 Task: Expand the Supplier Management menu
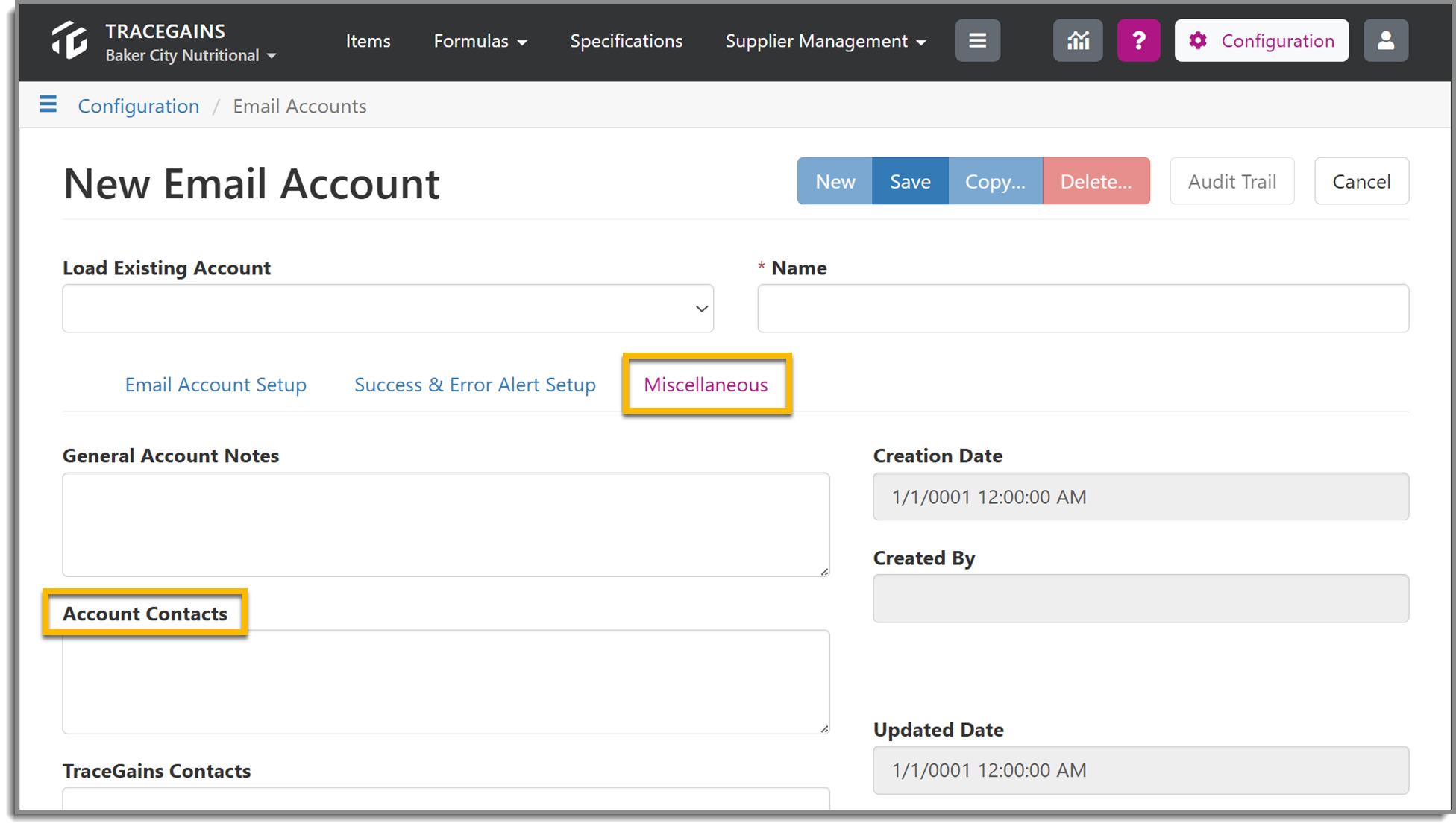pos(826,41)
